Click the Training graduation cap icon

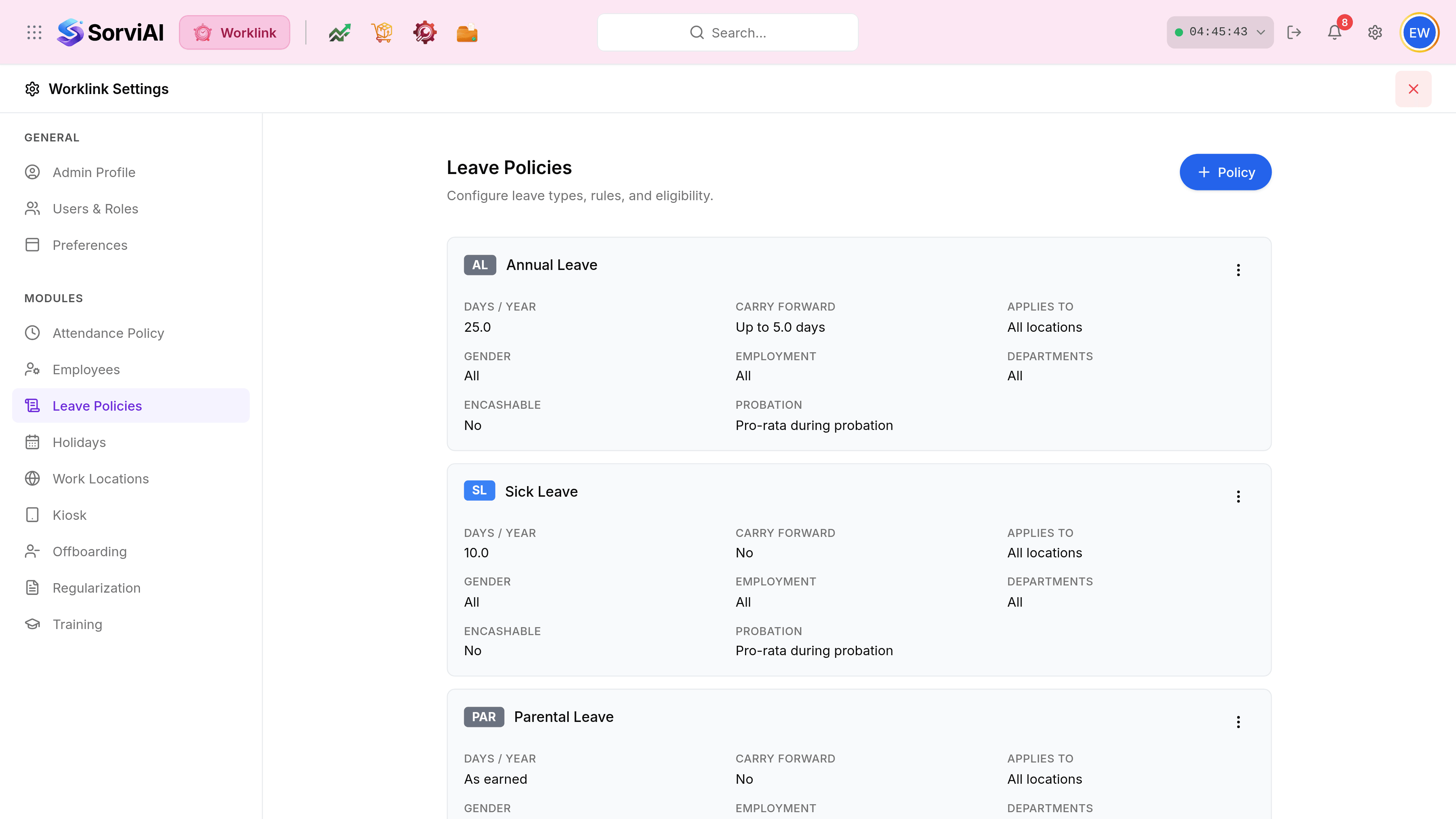[32, 624]
